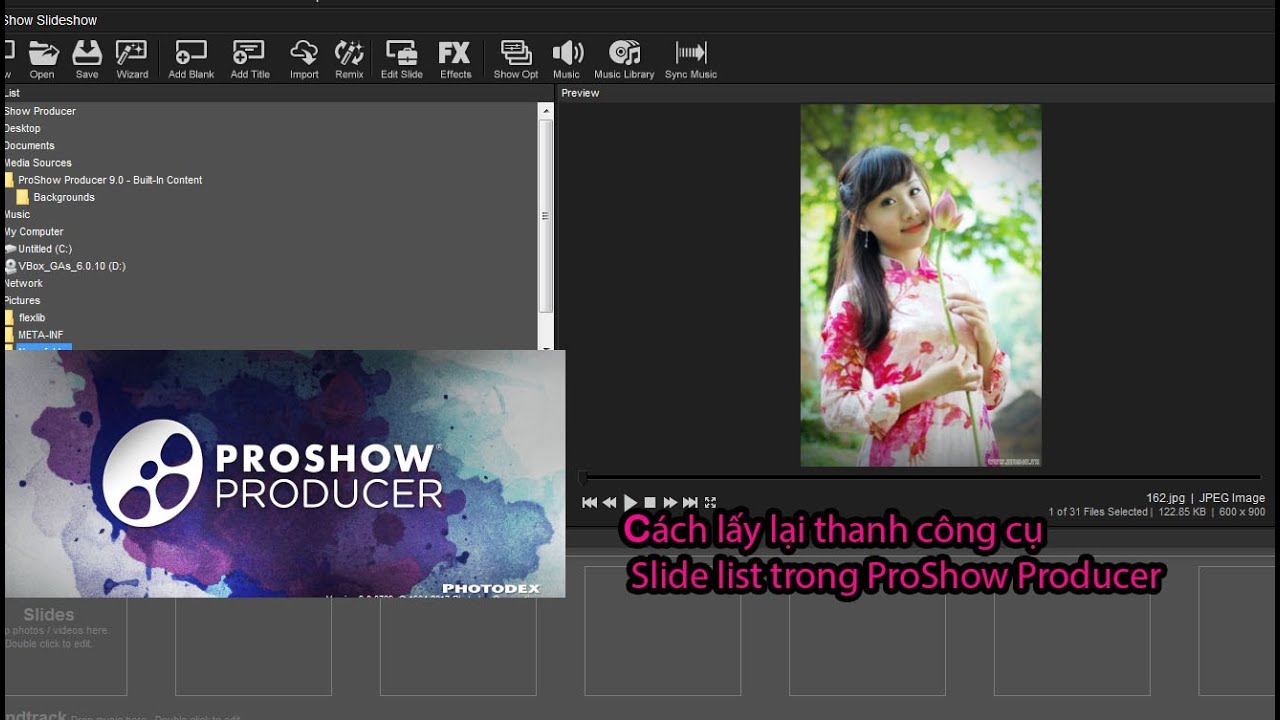1280x720 pixels.
Task: Click the VBox_GAs disc drive icon
Action: pos(10,266)
